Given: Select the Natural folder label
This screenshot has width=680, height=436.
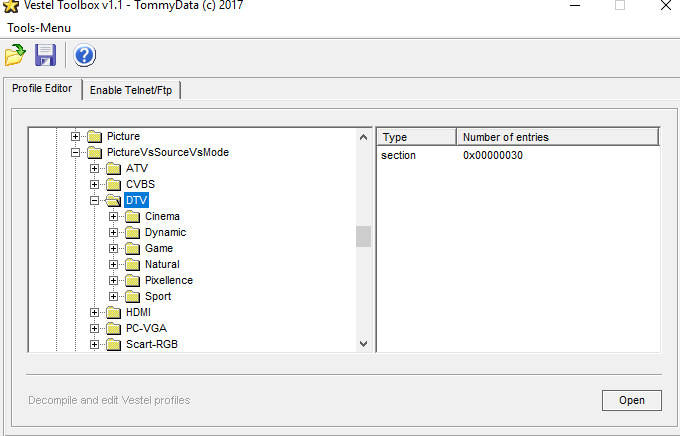Looking at the screenshot, I should click(162, 265).
